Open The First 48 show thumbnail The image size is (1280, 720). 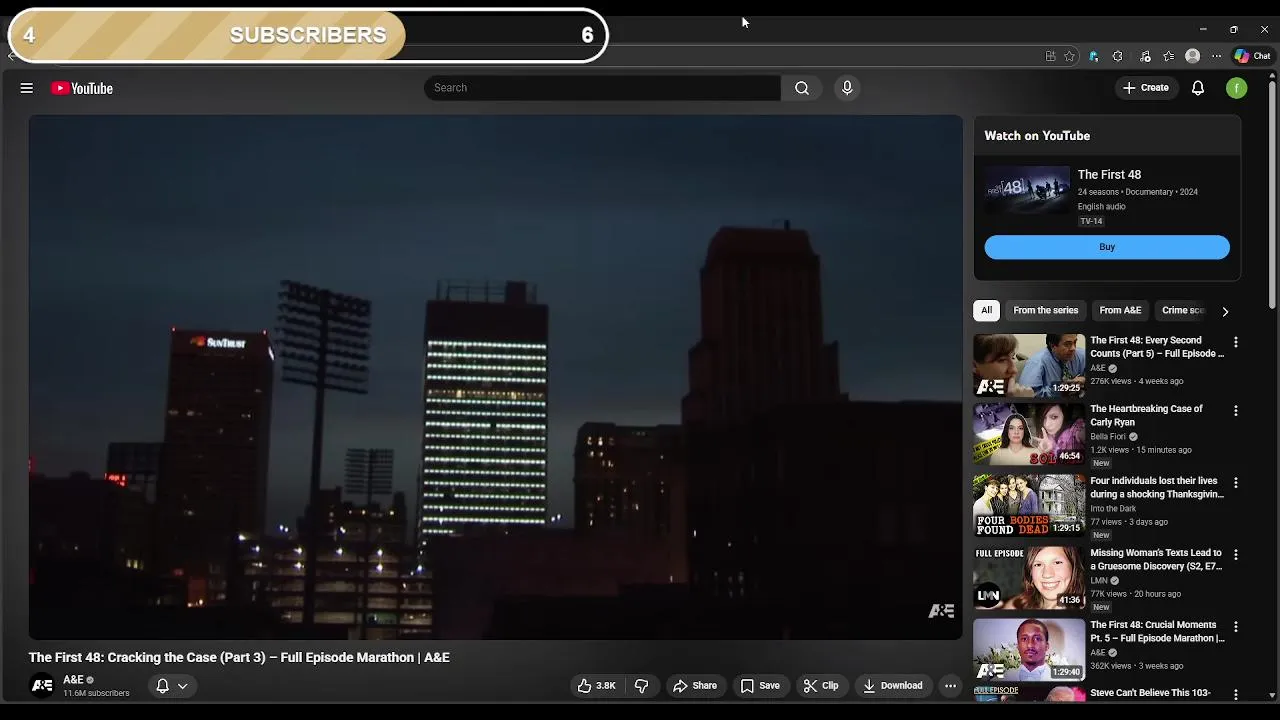tap(1027, 188)
